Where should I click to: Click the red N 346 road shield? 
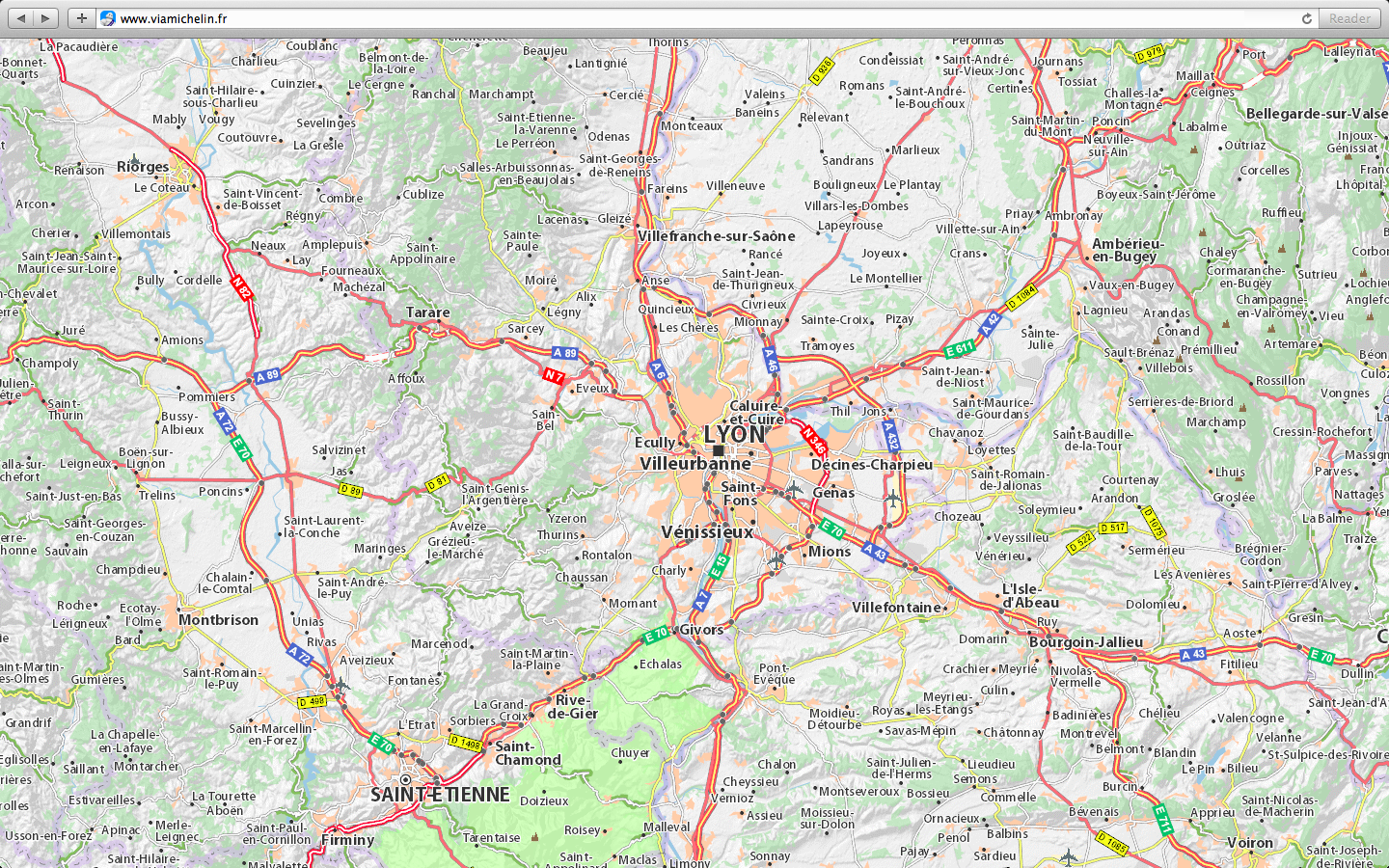tap(814, 441)
